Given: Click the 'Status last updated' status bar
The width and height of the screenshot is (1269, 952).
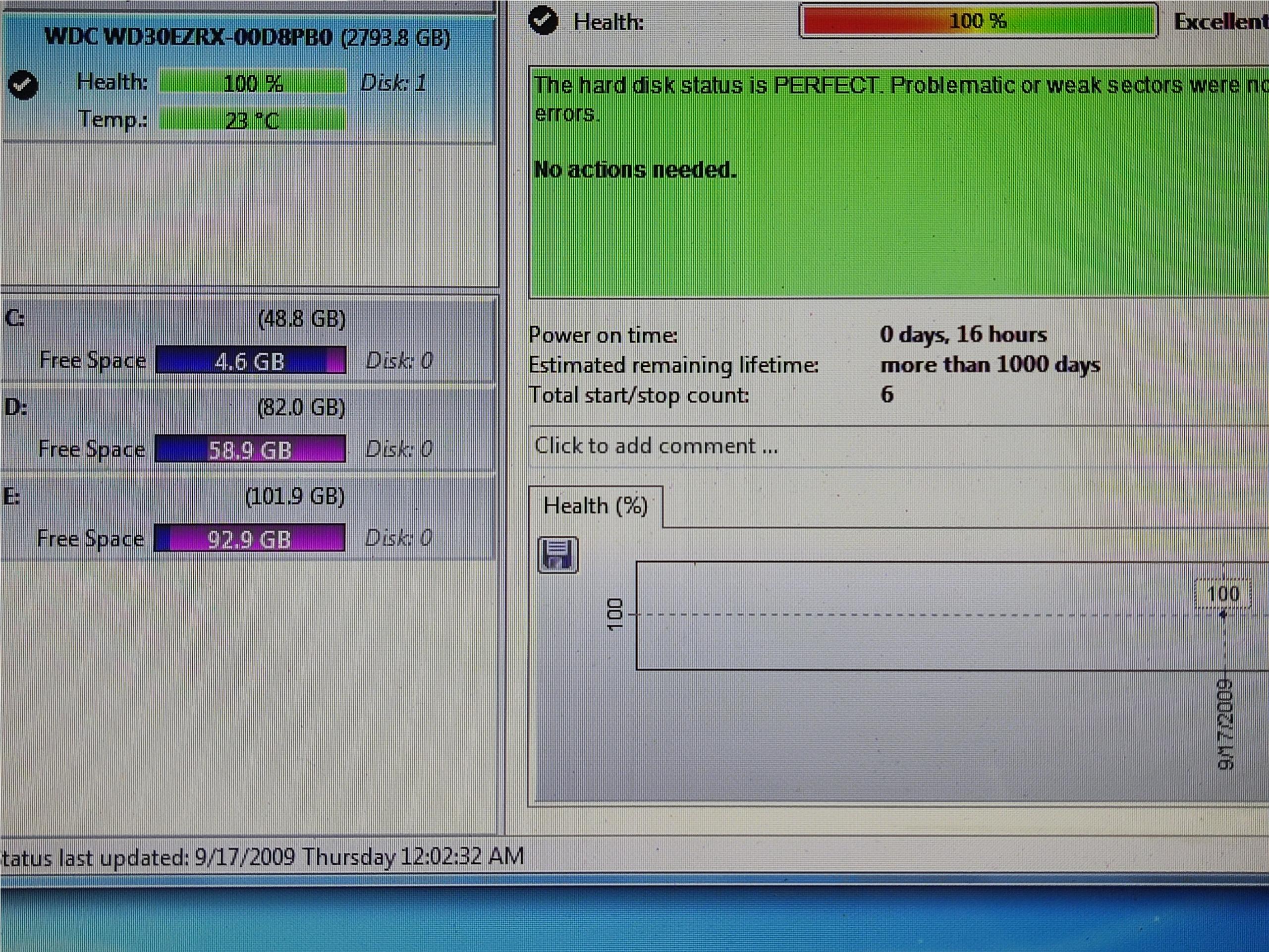Looking at the screenshot, I should [x=262, y=857].
